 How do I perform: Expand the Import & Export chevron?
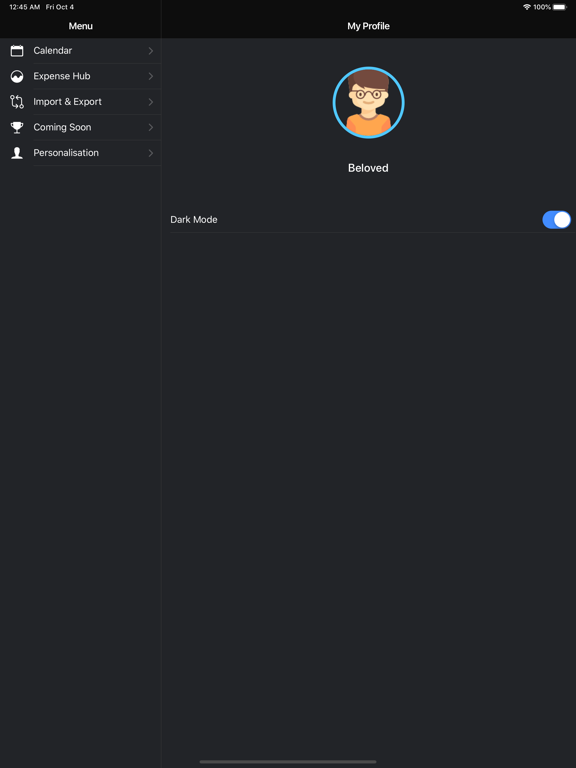[x=151, y=102]
